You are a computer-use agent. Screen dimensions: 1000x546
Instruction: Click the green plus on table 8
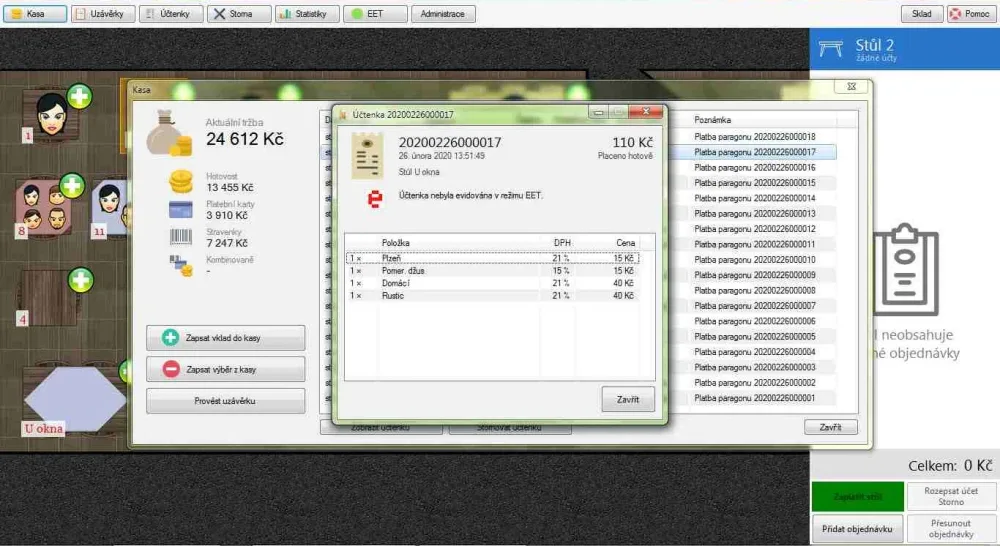(x=71, y=186)
